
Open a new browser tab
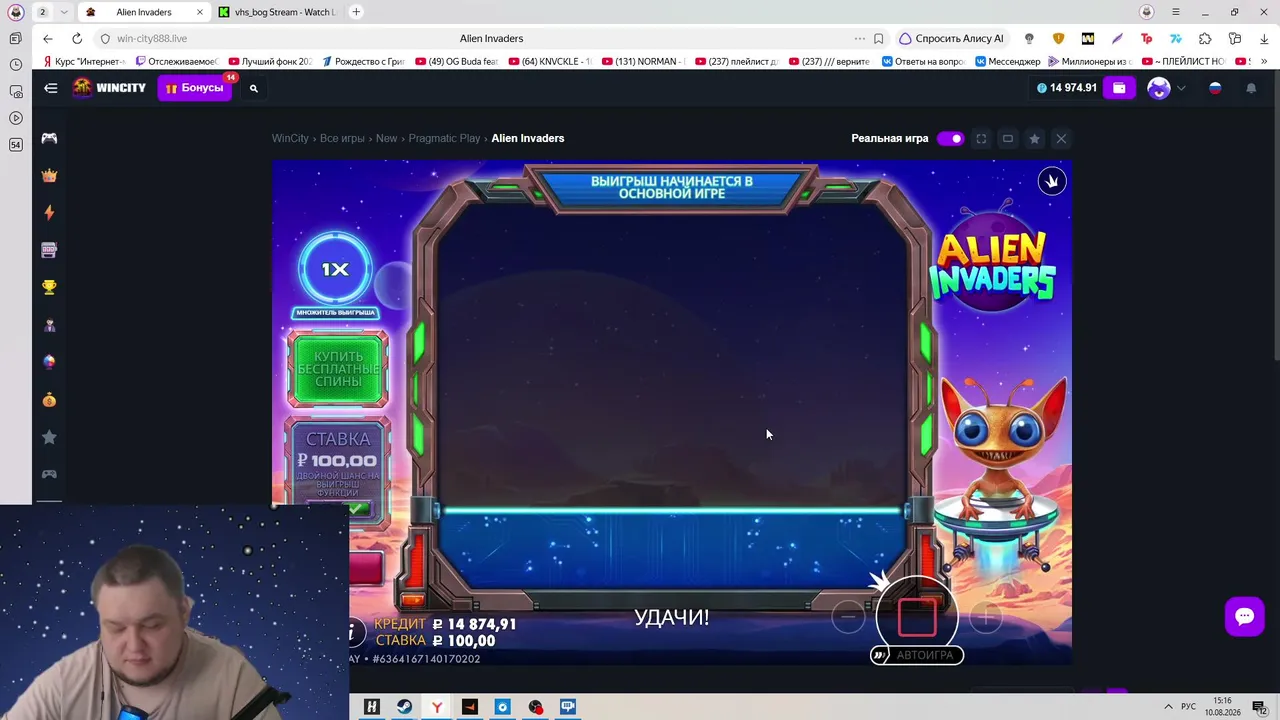(x=356, y=12)
